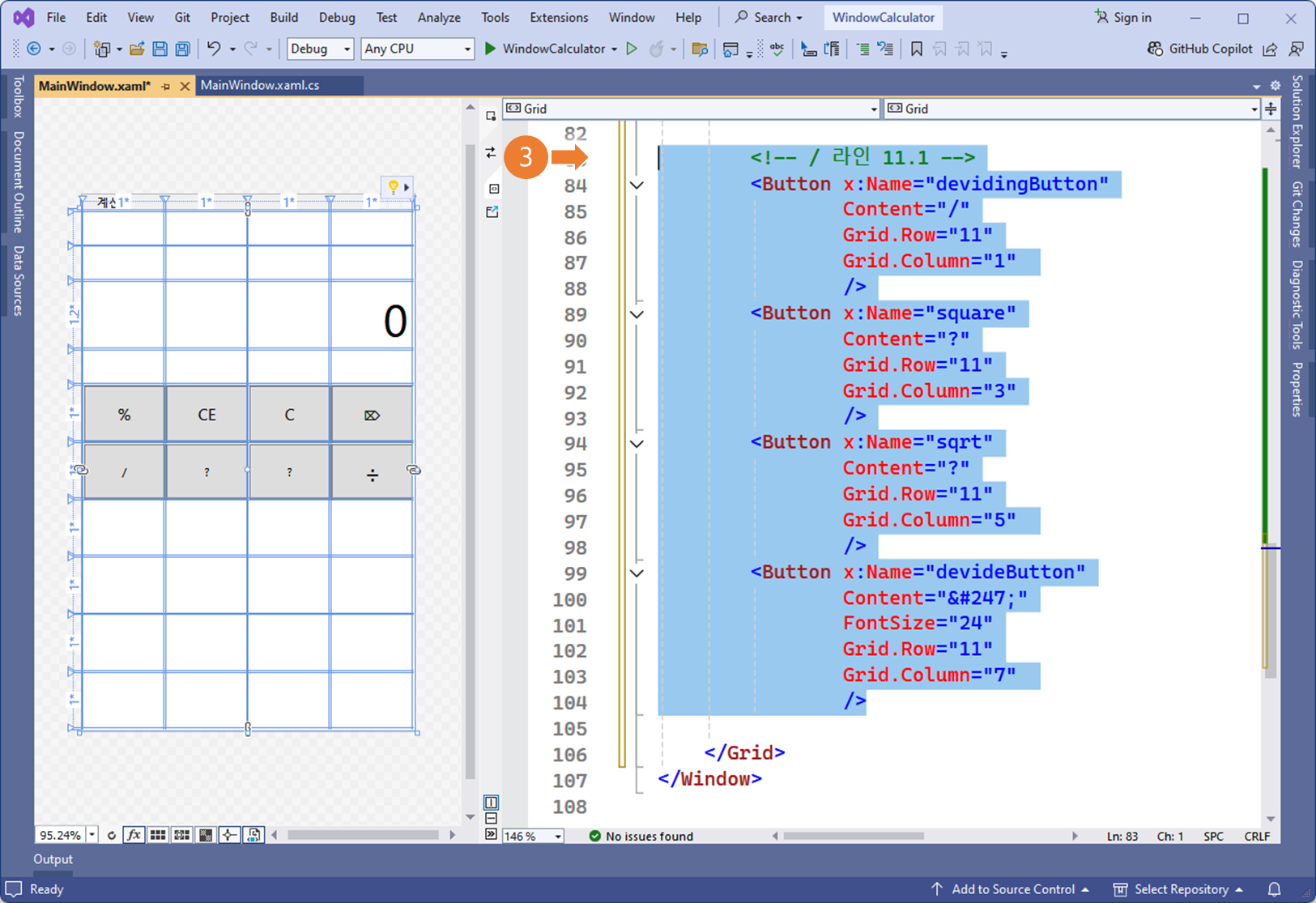
Task: Save all files with the double-floppy icon
Action: pos(183,49)
